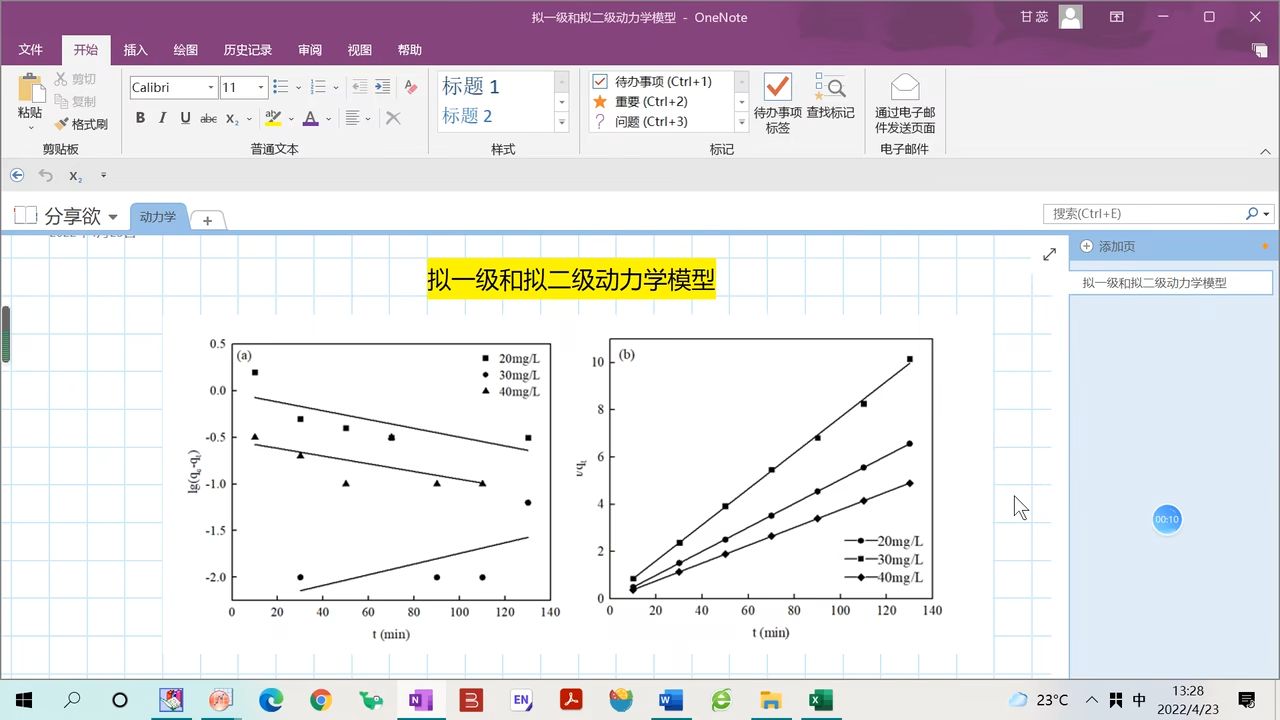Click the 查找标记 Find Tags button
The width and height of the screenshot is (1280, 720).
click(830, 96)
